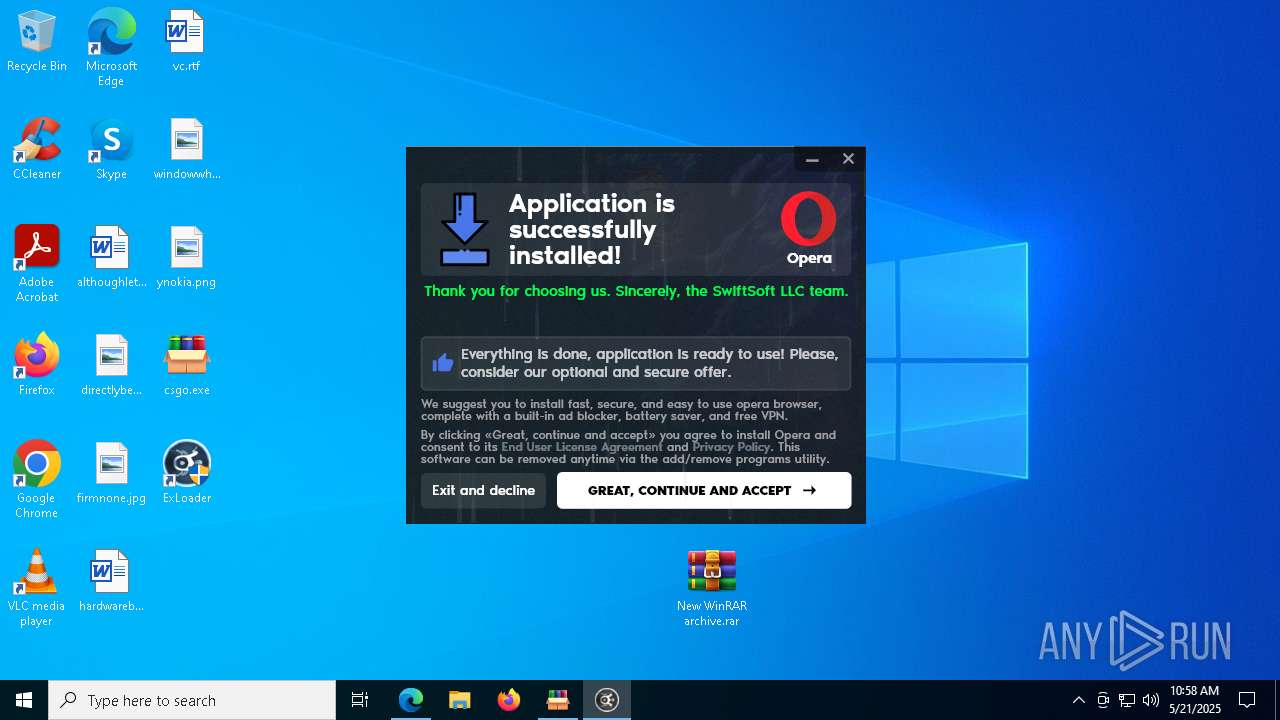Show hidden system tray icons

tap(1078, 700)
